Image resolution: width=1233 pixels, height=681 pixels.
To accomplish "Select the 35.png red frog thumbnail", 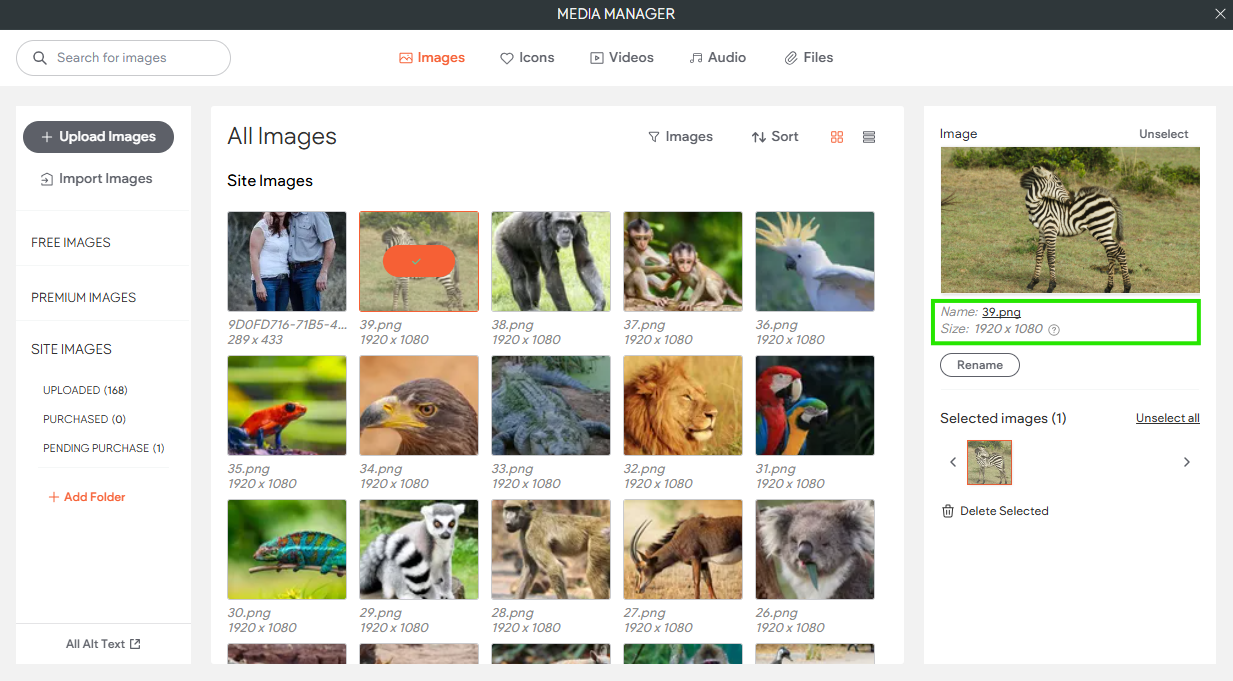I will [287, 405].
